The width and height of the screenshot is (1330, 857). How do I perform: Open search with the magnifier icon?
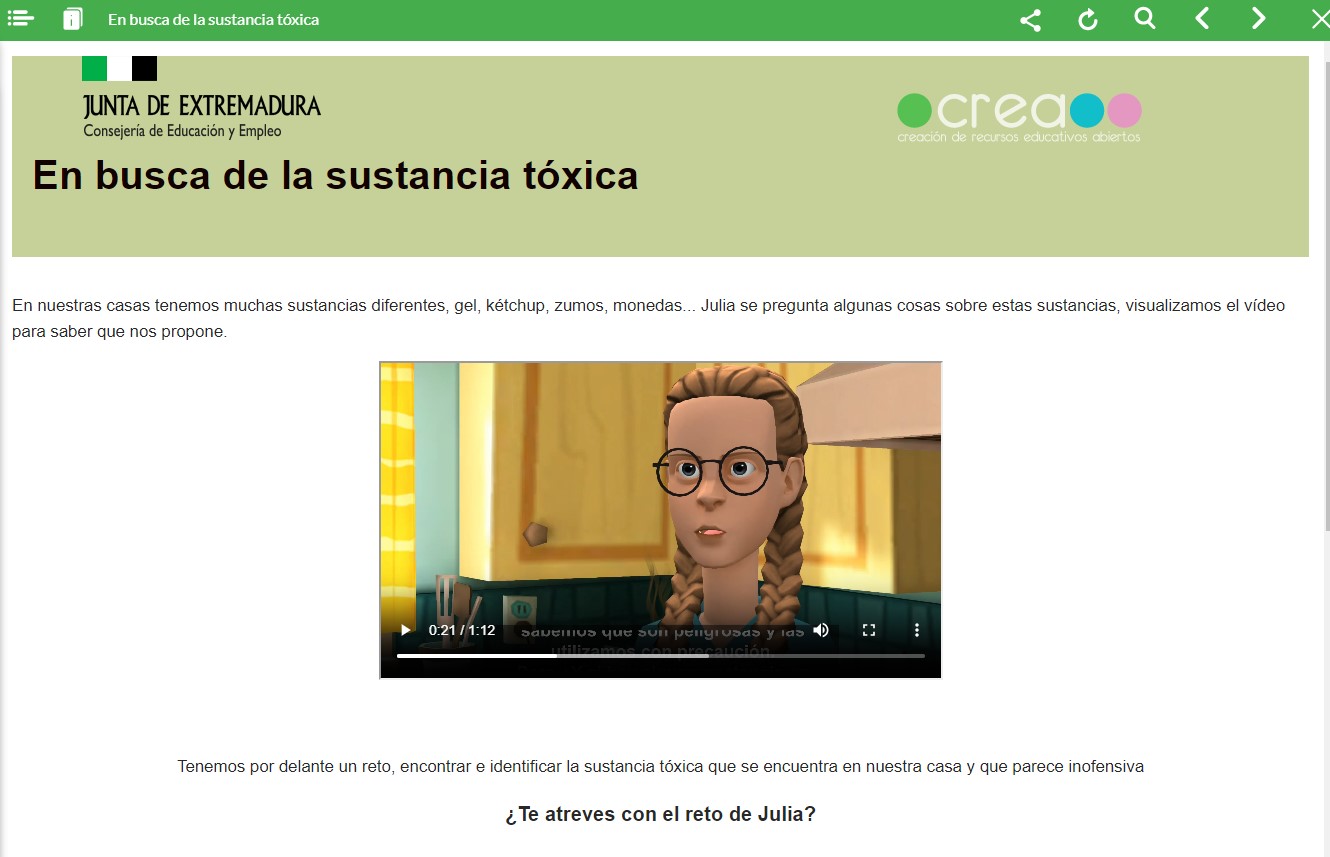tap(1145, 18)
